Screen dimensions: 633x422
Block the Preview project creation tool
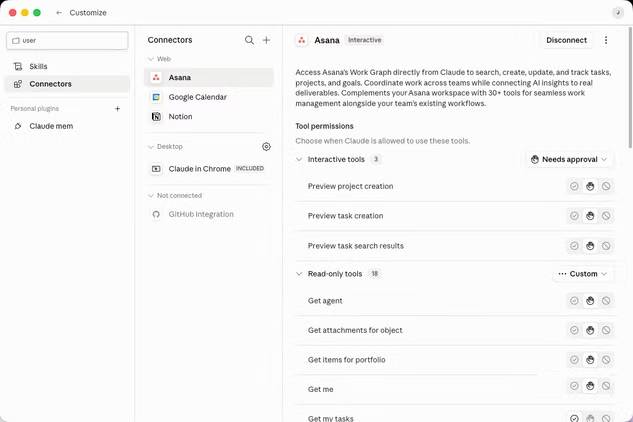coord(606,186)
